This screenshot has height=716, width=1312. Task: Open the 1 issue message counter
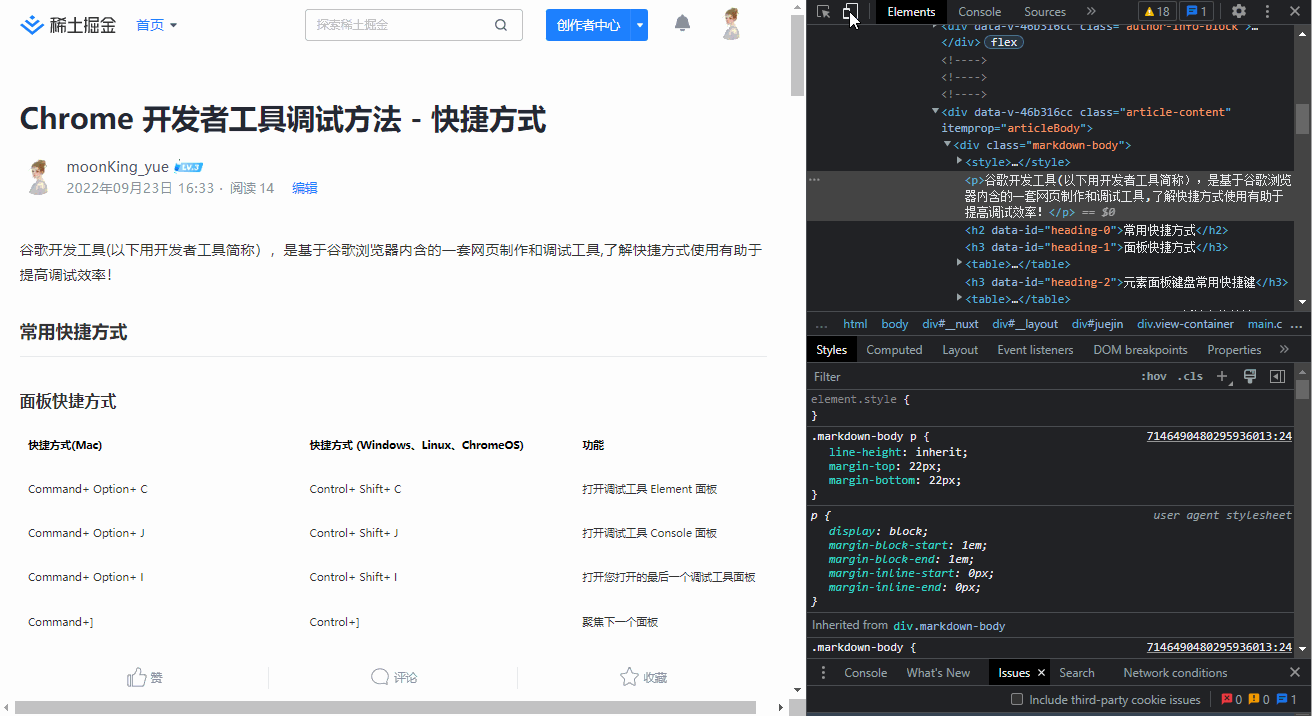1196,12
